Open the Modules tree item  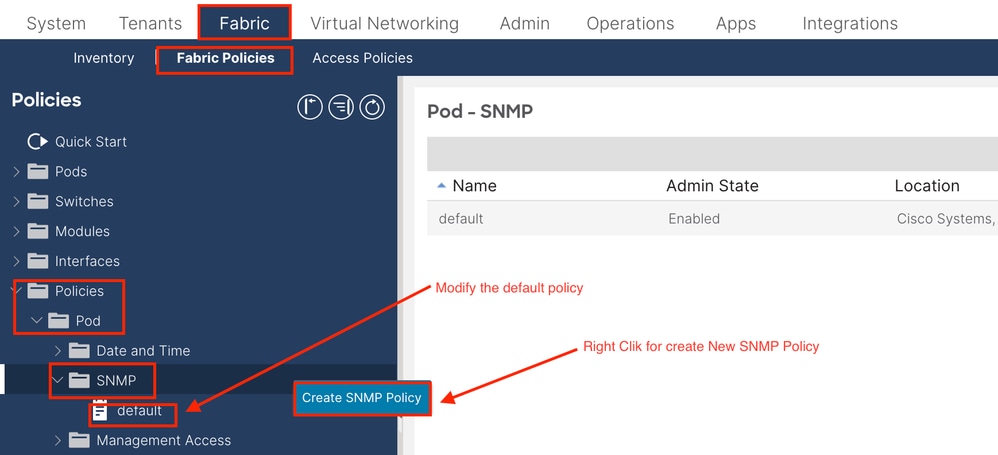pos(82,231)
